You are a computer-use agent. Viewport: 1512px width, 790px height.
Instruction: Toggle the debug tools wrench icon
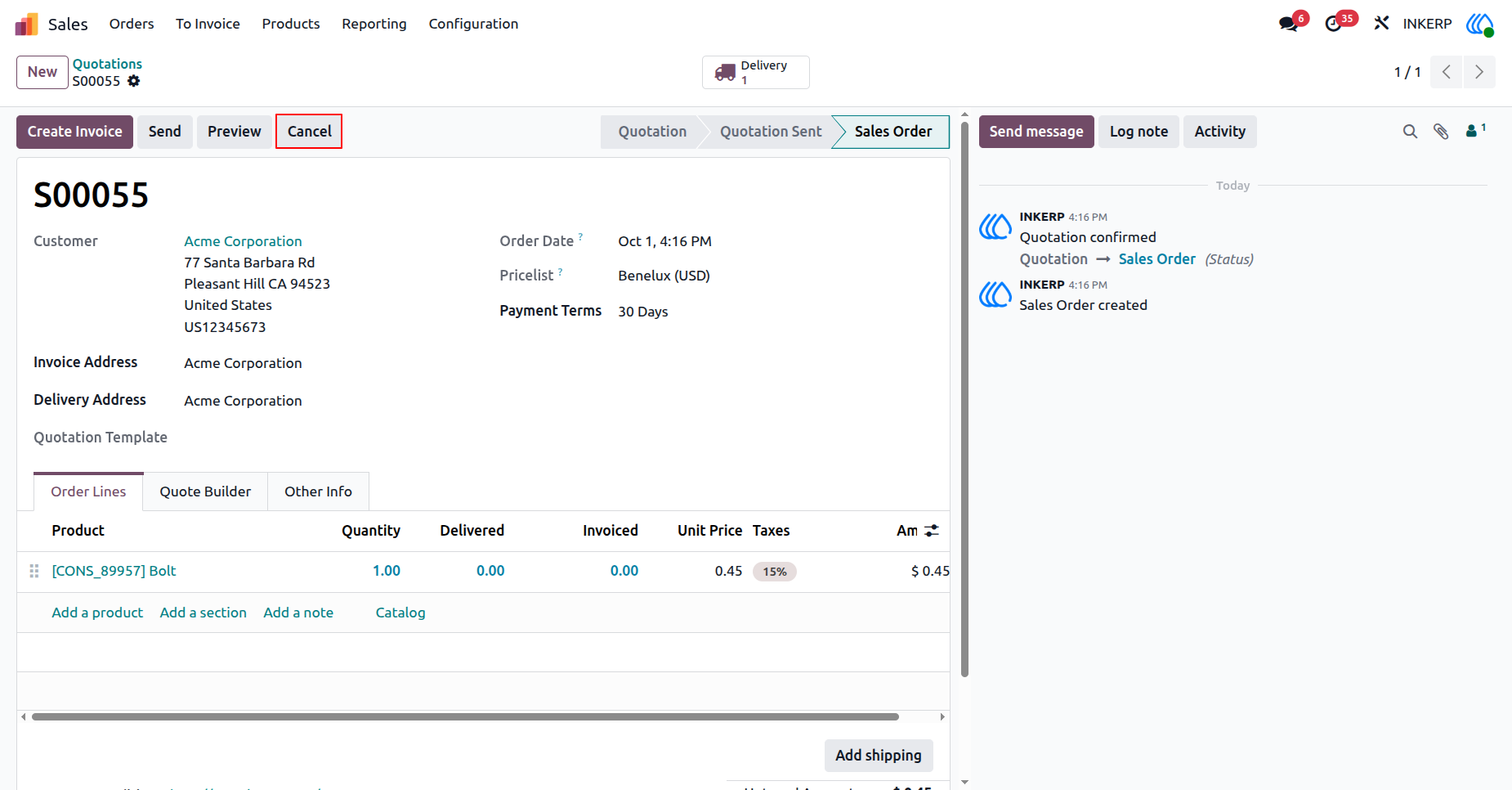click(1381, 24)
